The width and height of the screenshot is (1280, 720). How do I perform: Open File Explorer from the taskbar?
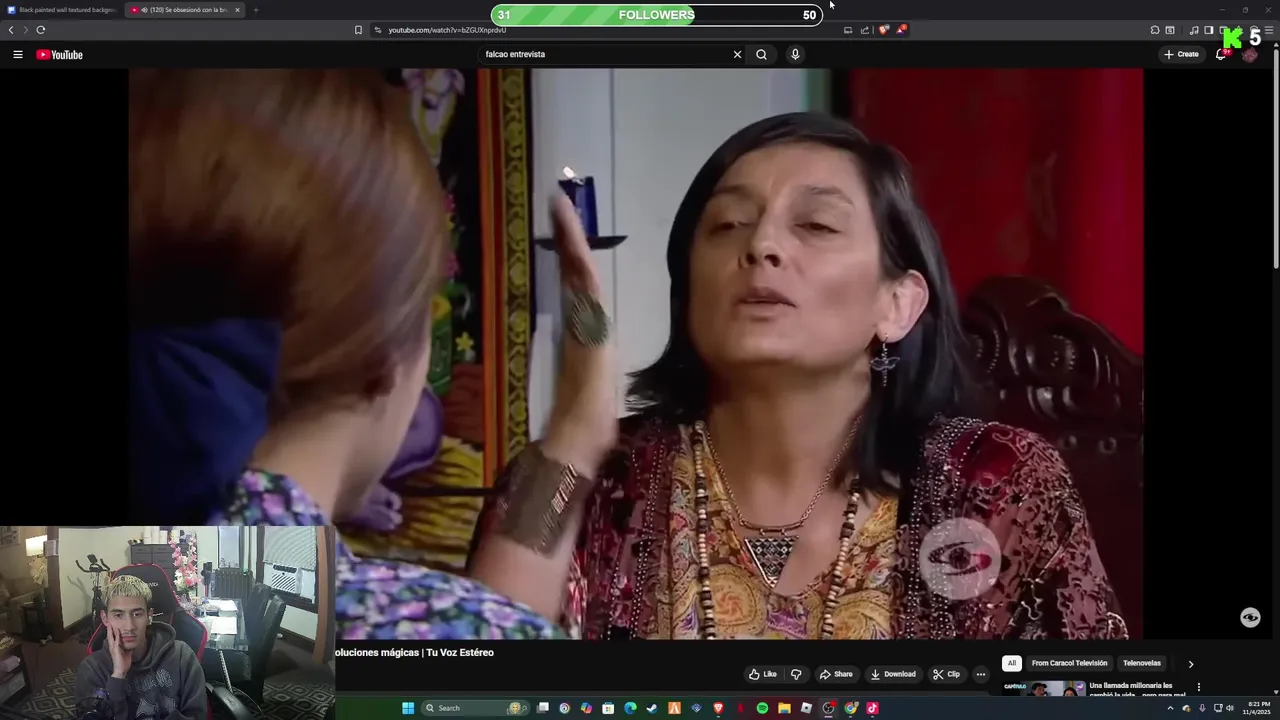784,708
